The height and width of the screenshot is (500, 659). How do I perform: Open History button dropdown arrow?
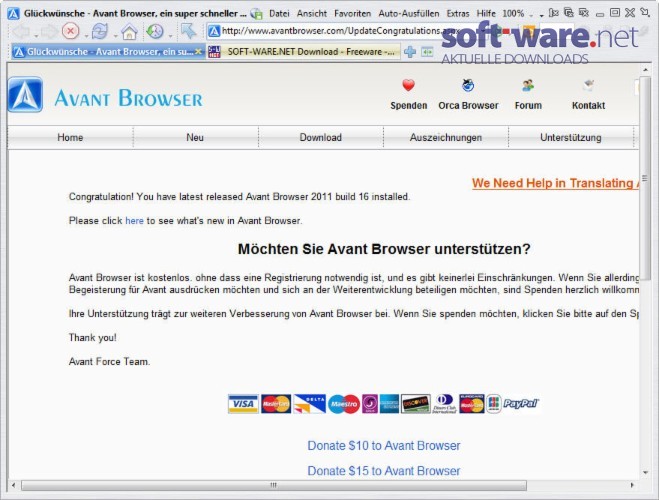click(x=170, y=36)
